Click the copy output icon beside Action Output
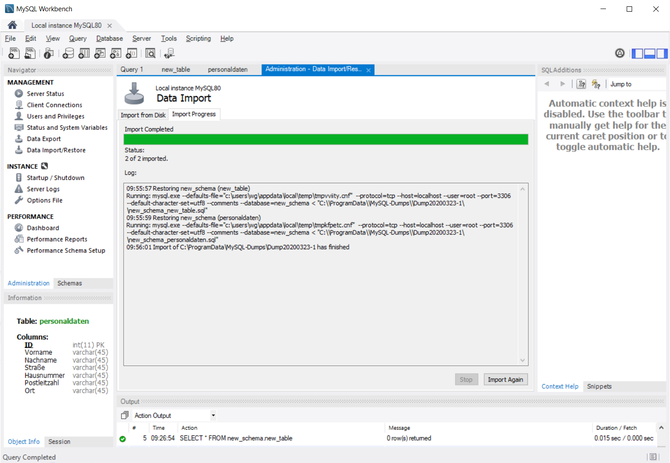The image size is (670, 463). [x=124, y=415]
